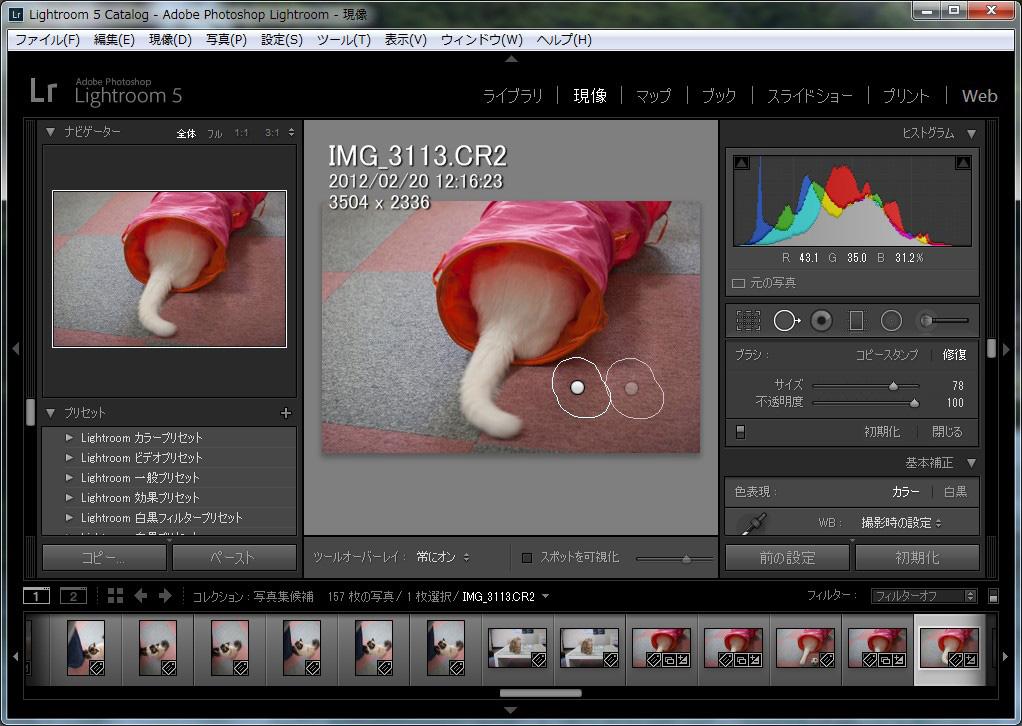
Task: Select the Red Eye Correction tool
Action: [822, 321]
